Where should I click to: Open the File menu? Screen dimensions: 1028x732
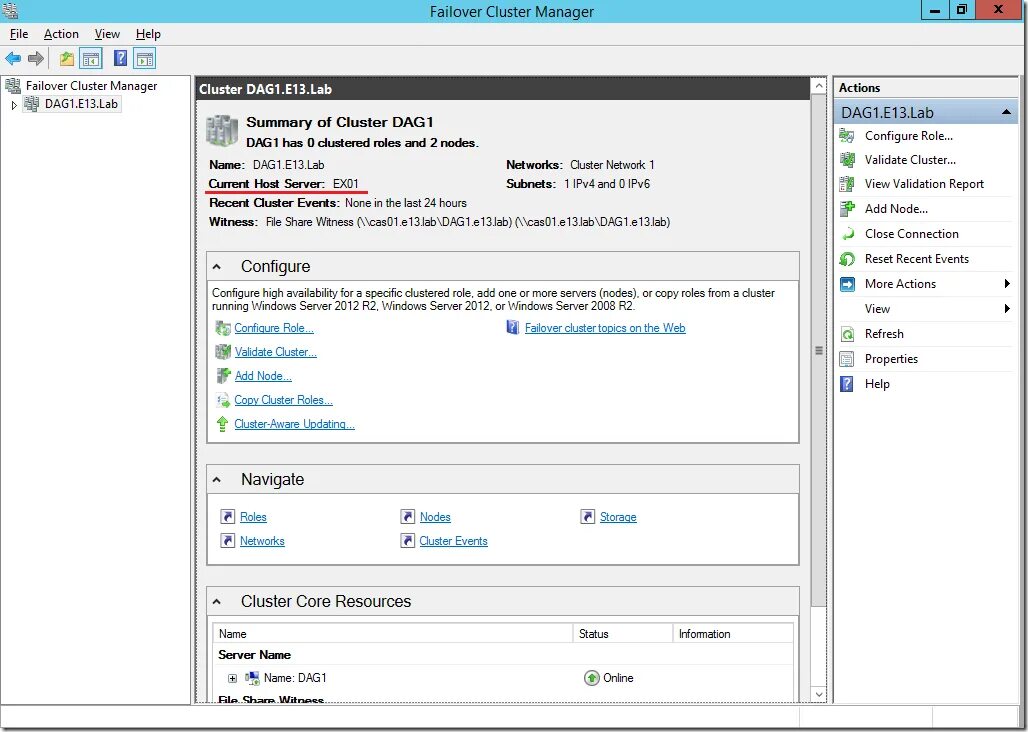click(19, 34)
